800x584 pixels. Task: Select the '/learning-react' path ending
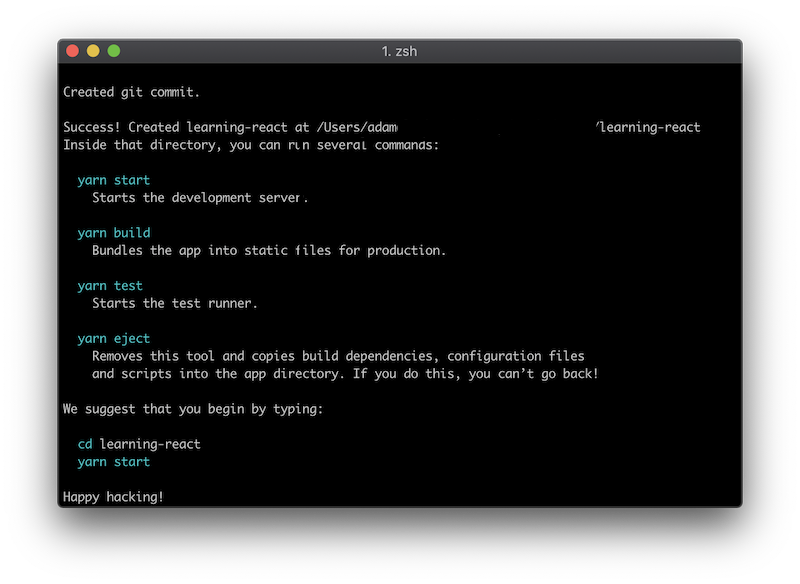[x=647, y=127]
